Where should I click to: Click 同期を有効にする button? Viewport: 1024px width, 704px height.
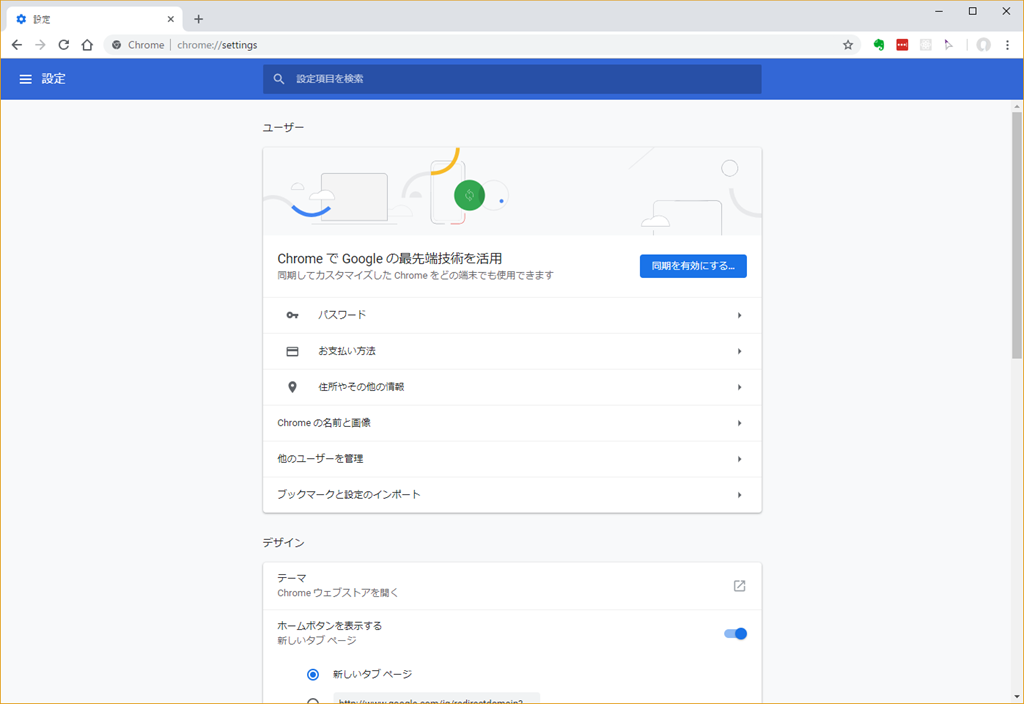[693, 266]
